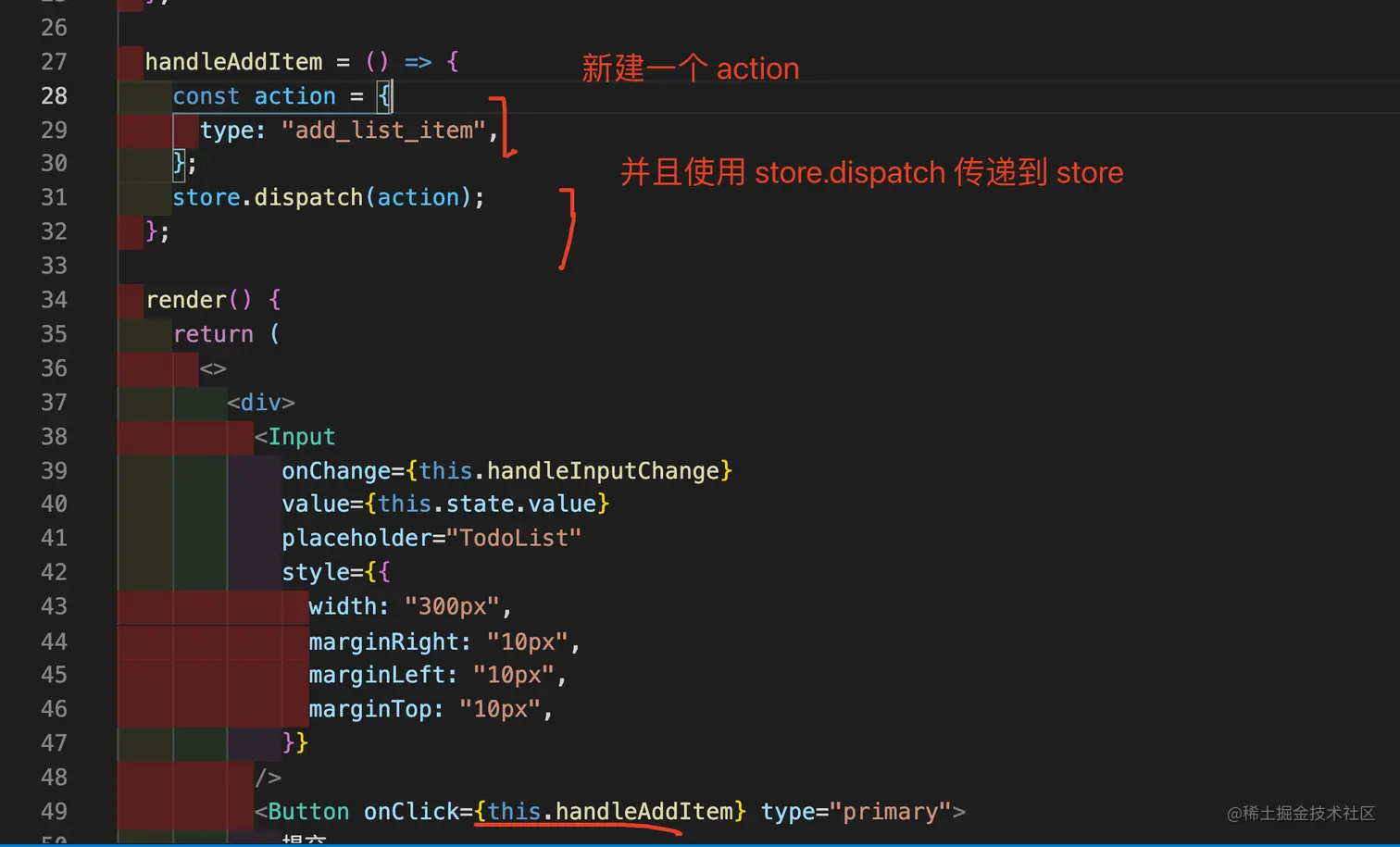This screenshot has width=1400, height=847.
Task: Click the <div> tag on line 37
Action: click(261, 403)
